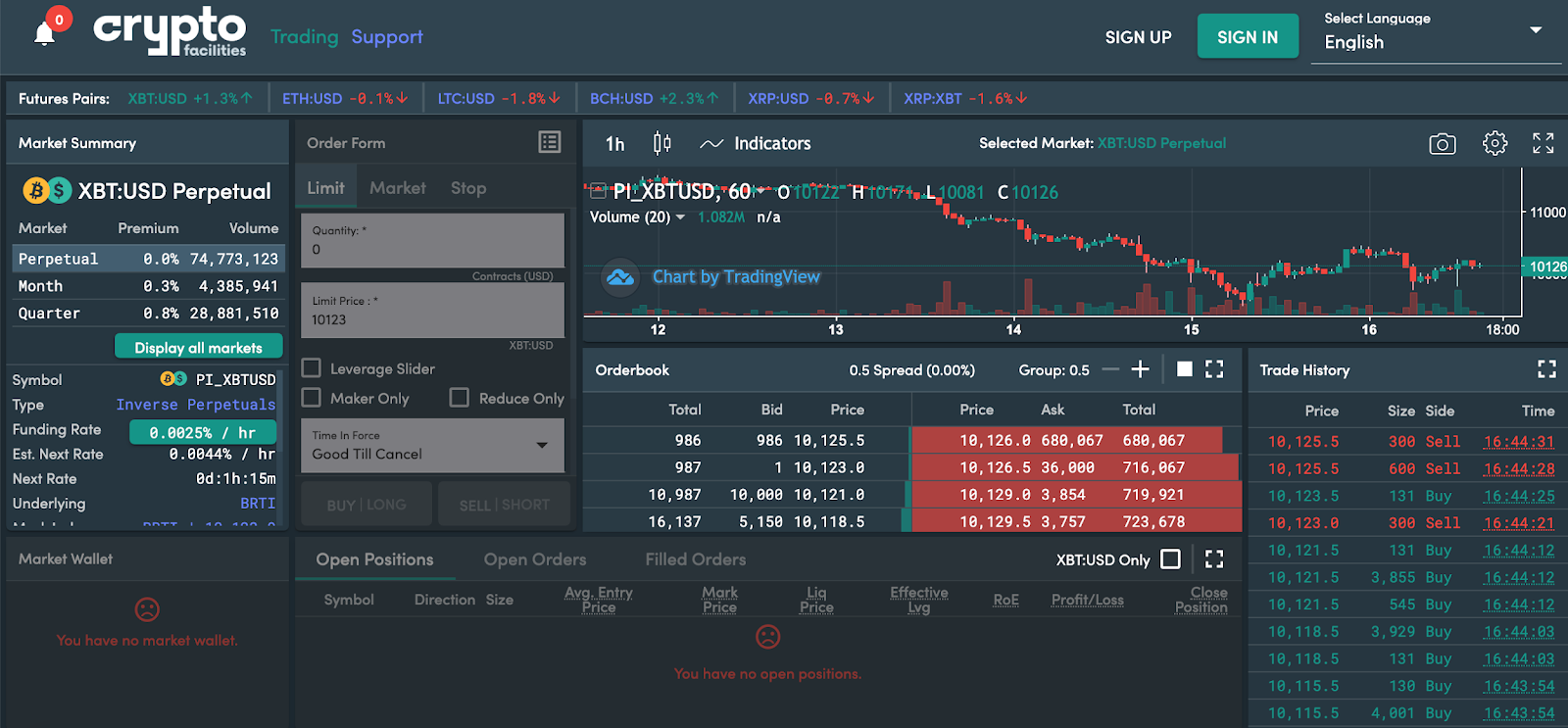Open the Order Form calculator icon
This screenshot has width=1568, height=728.
click(550, 142)
